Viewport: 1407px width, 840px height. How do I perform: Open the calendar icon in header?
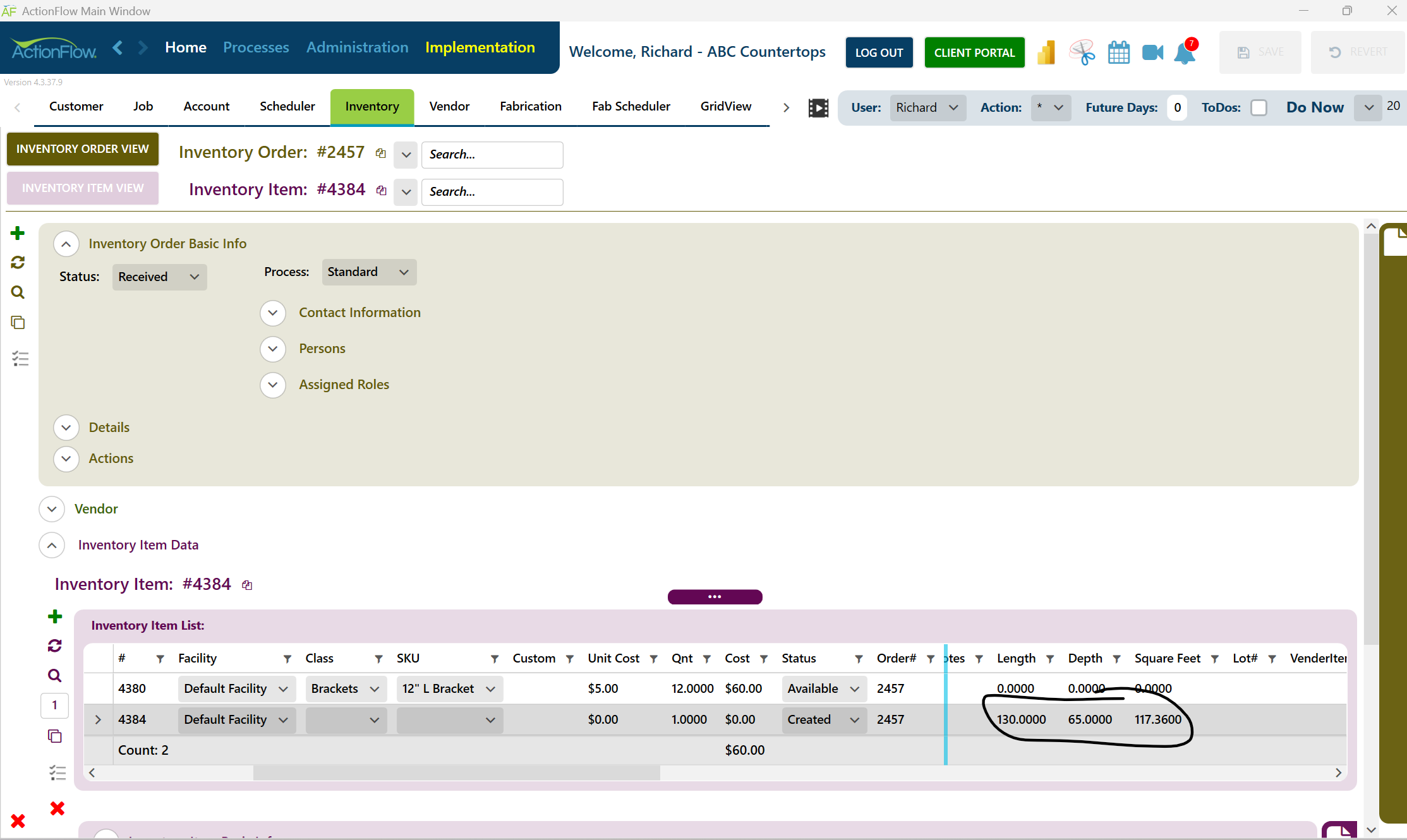coord(1118,53)
